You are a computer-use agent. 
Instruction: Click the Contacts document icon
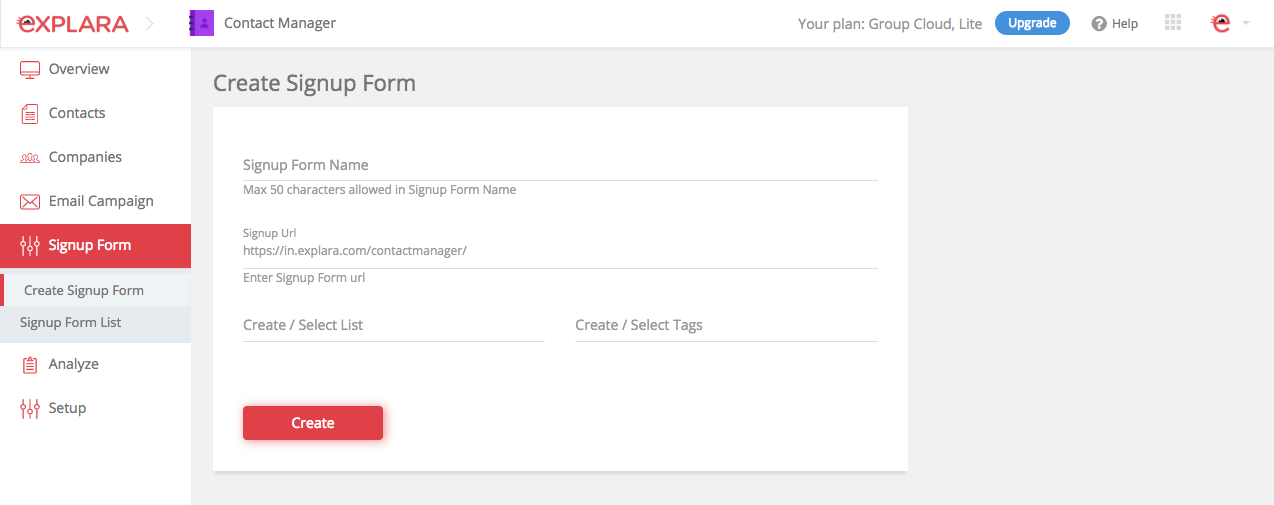click(30, 113)
